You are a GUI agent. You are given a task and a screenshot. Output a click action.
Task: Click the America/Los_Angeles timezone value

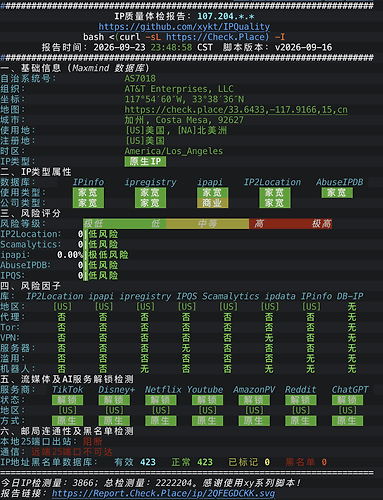pyautogui.click(x=174, y=151)
